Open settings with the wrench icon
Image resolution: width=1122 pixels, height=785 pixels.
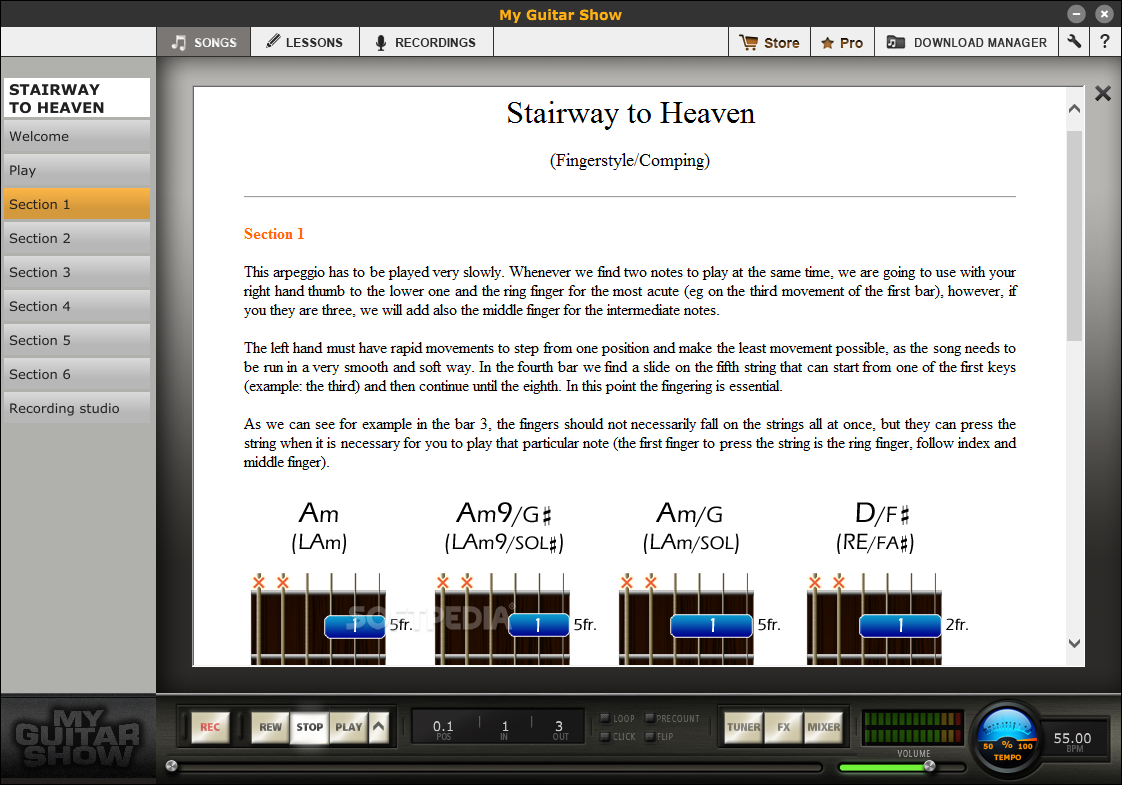click(1074, 42)
